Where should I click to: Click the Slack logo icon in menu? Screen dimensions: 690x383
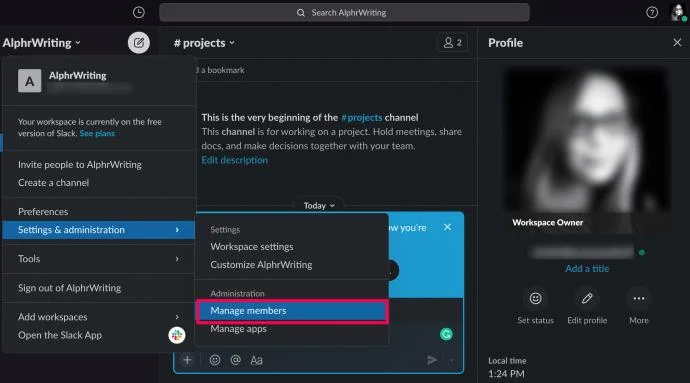pyautogui.click(x=177, y=335)
